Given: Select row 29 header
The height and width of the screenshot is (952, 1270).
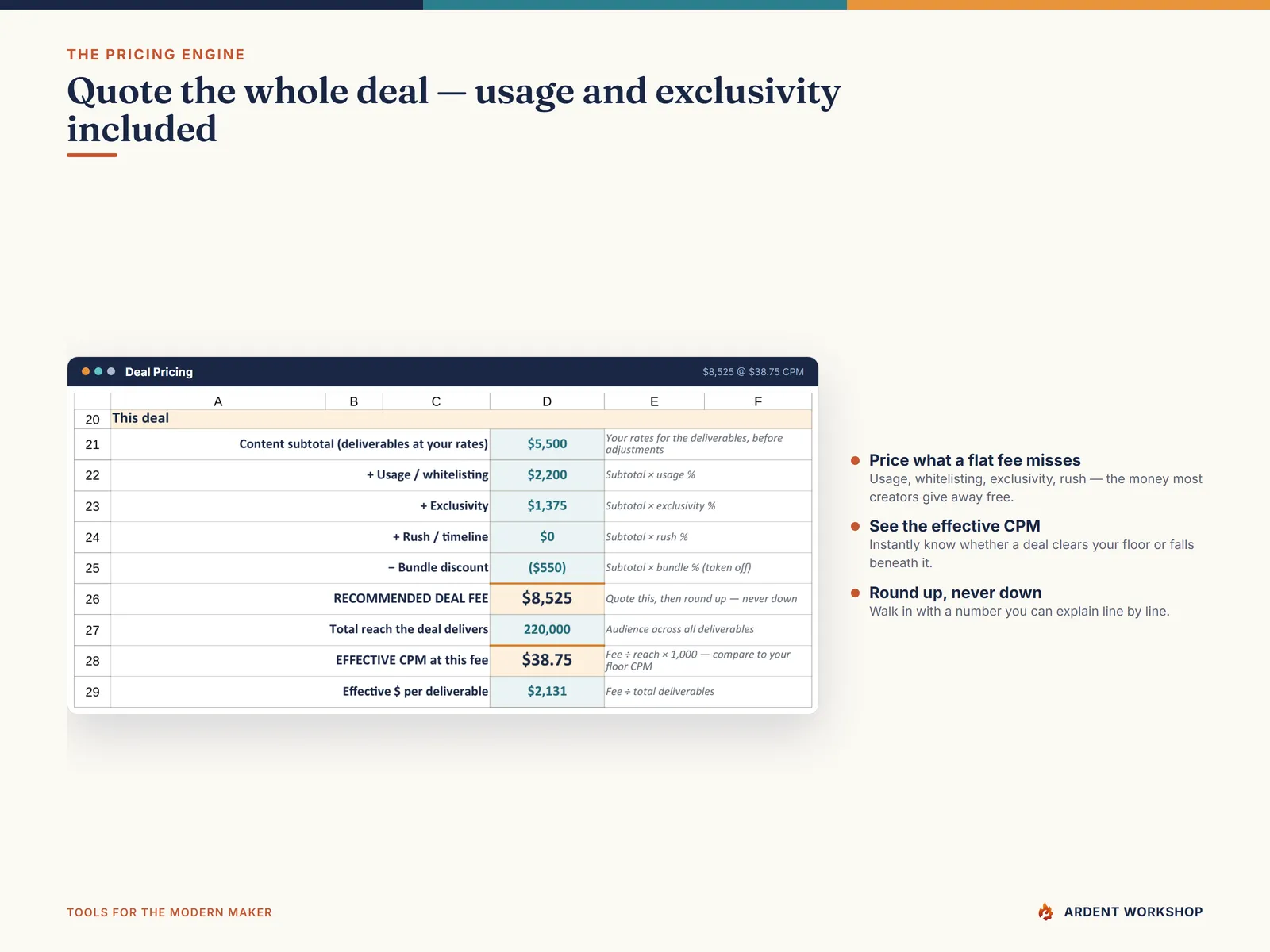Looking at the screenshot, I should point(93,692).
